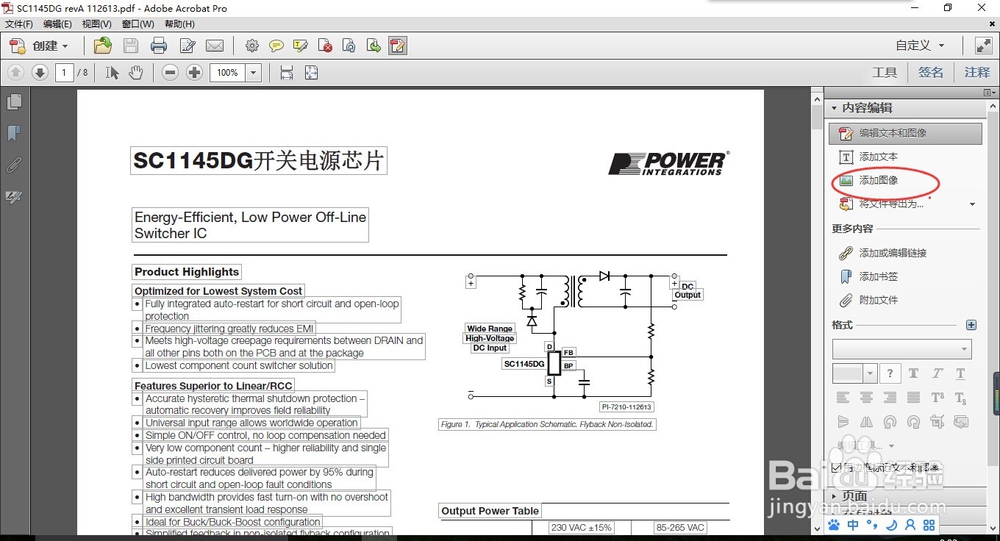Switch to the 工具 (Tools) pane
The width and height of the screenshot is (1000, 541).
[885, 73]
